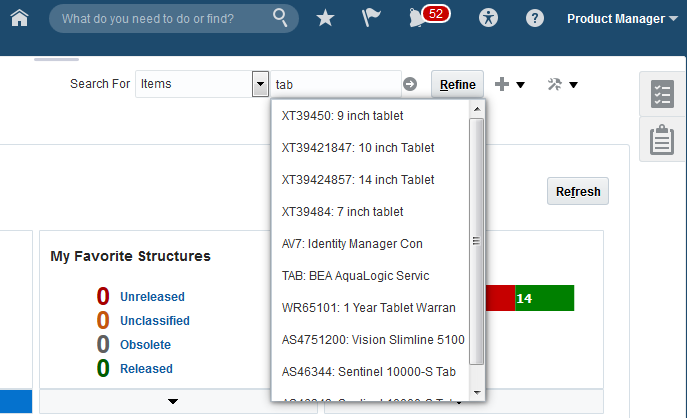Expand the Create plus menu arrow
The height and width of the screenshot is (418, 687).
[521, 85]
